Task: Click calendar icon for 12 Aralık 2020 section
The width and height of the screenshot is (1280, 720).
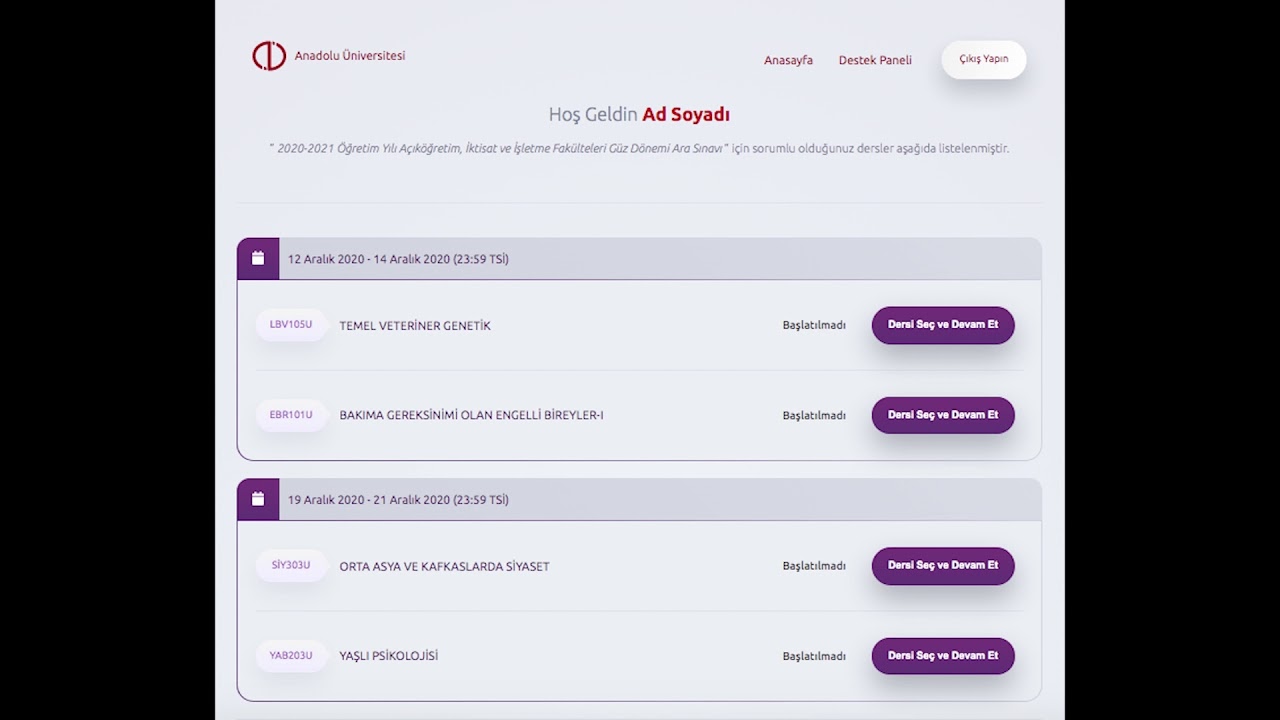Action: (258, 258)
